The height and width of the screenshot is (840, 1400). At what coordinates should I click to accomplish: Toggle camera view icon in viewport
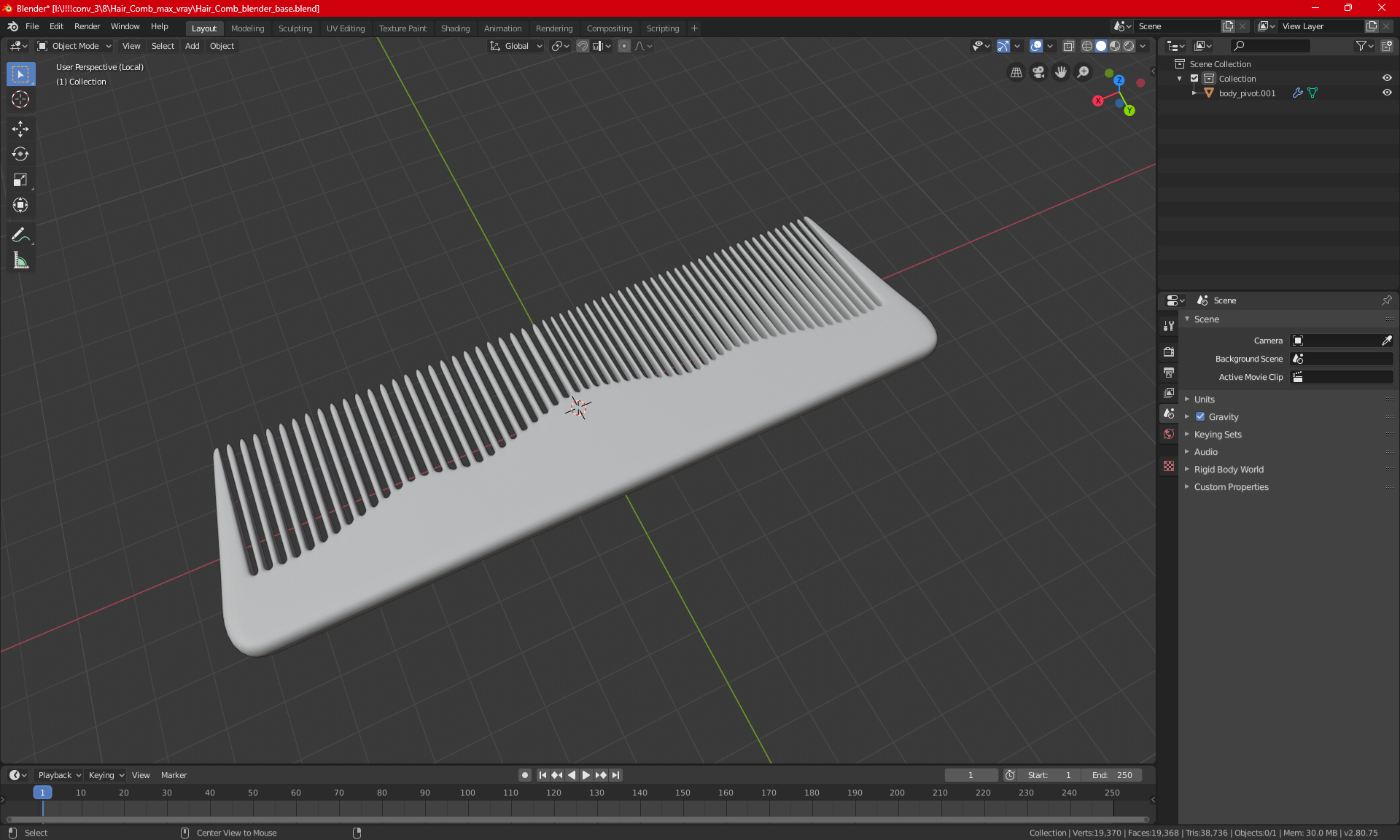click(x=1038, y=72)
